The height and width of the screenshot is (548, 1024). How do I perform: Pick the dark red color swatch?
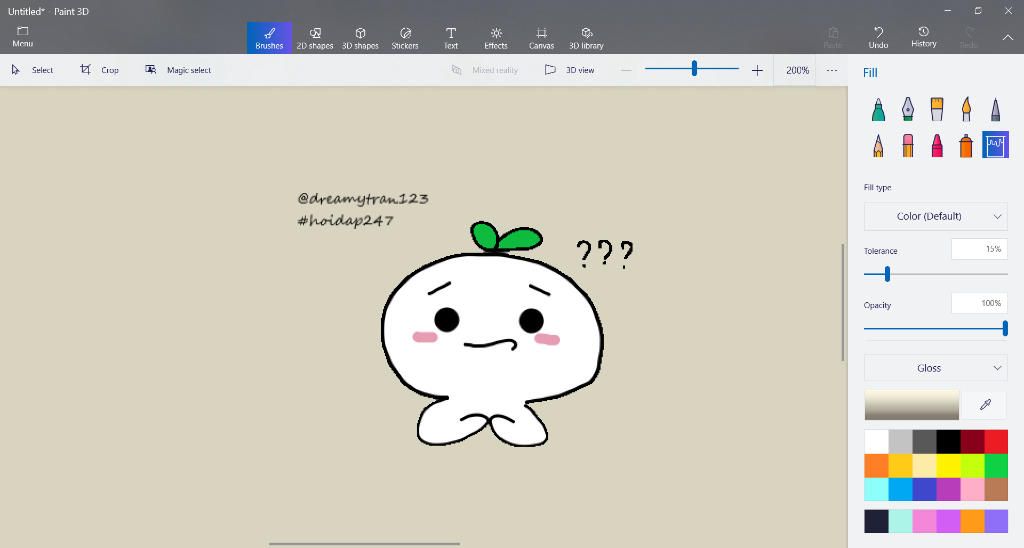coord(972,442)
